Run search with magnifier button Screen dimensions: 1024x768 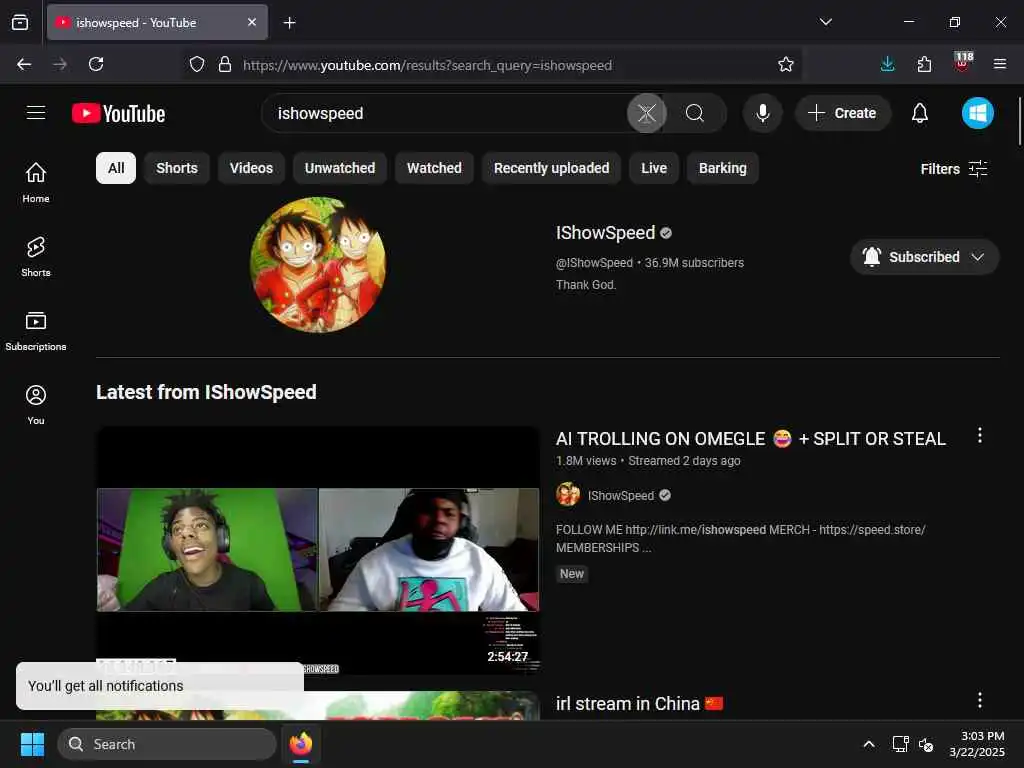tap(695, 114)
